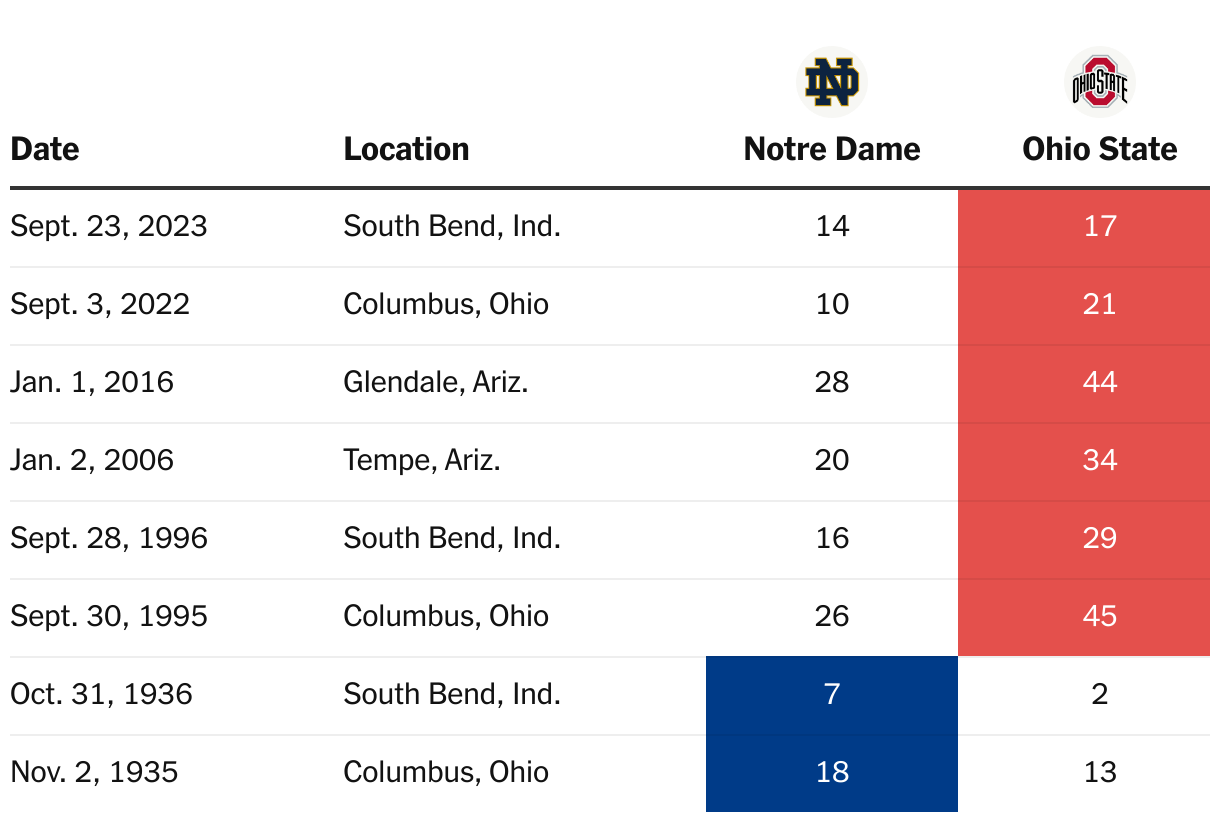Click Ohio State score 2
Viewport: 1220px width, 822px height.
coord(1099,694)
